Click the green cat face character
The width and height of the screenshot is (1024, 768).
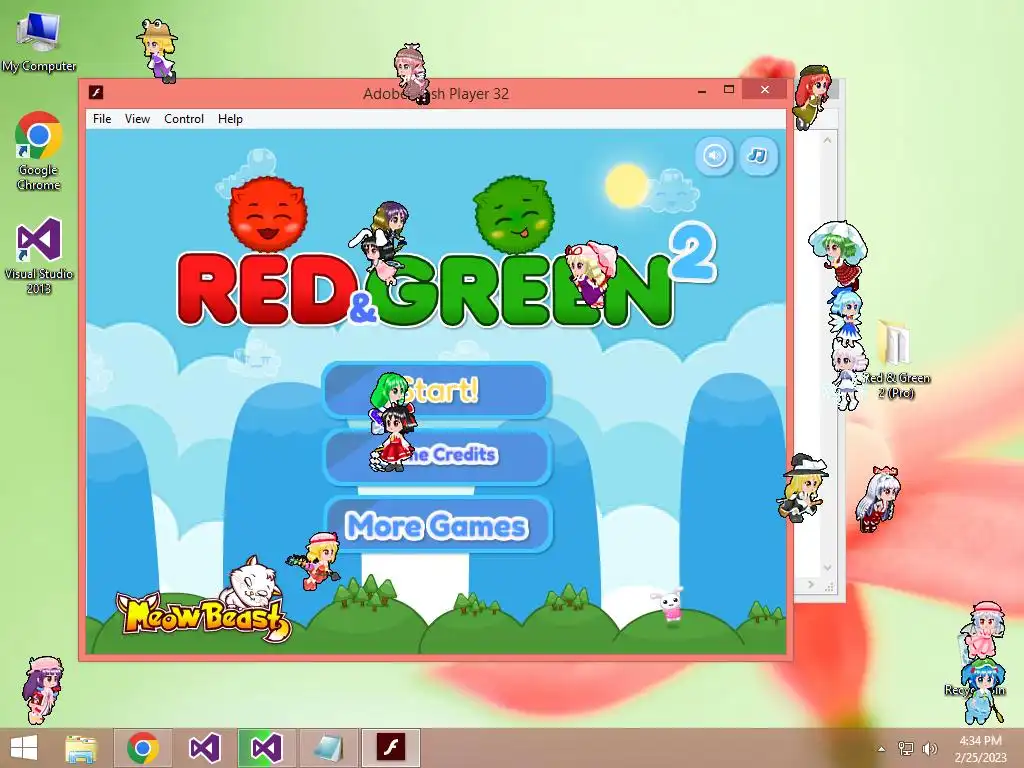pos(514,214)
